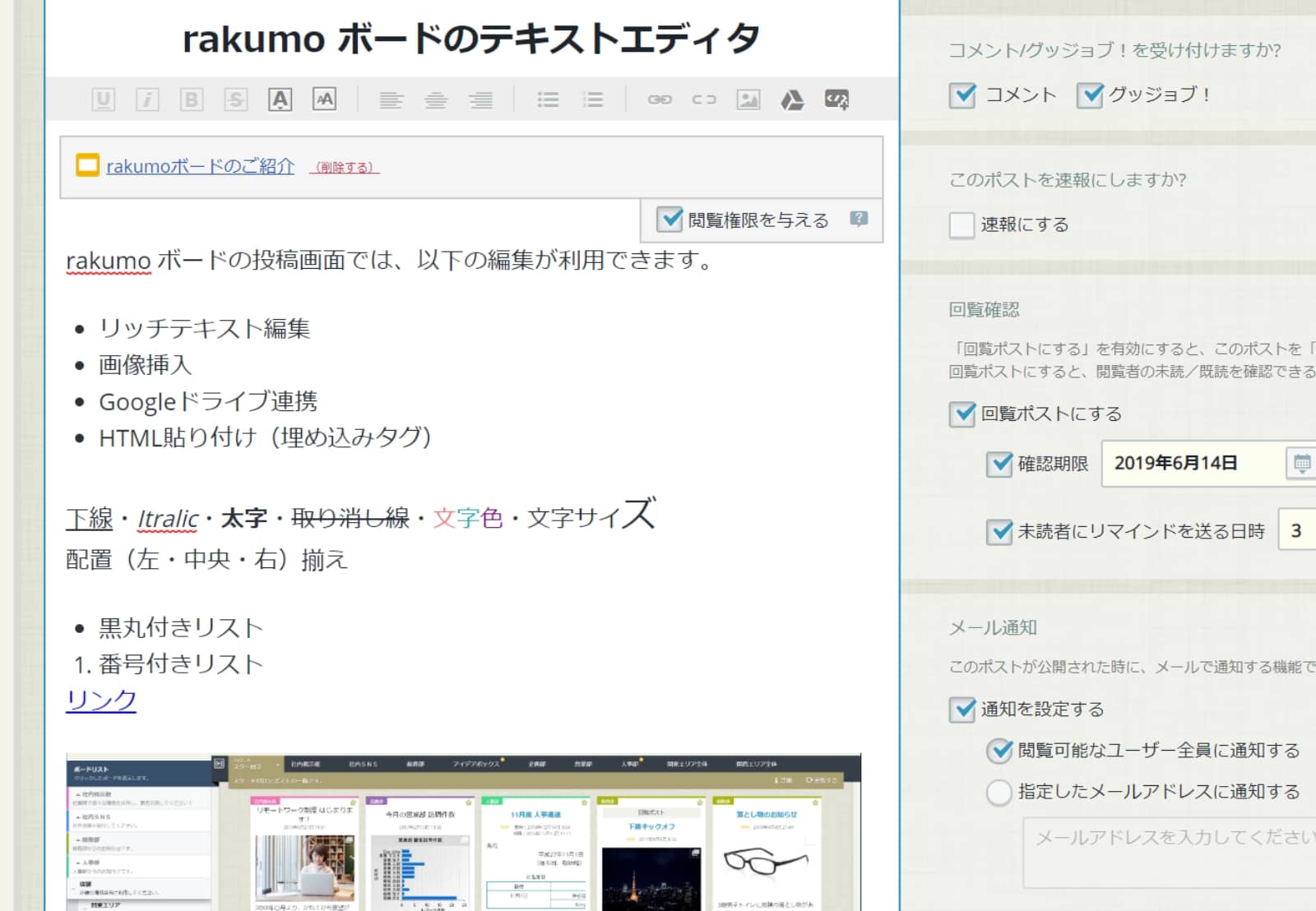Insert a numbered list
This screenshot has width=1316, height=911.
click(x=593, y=99)
